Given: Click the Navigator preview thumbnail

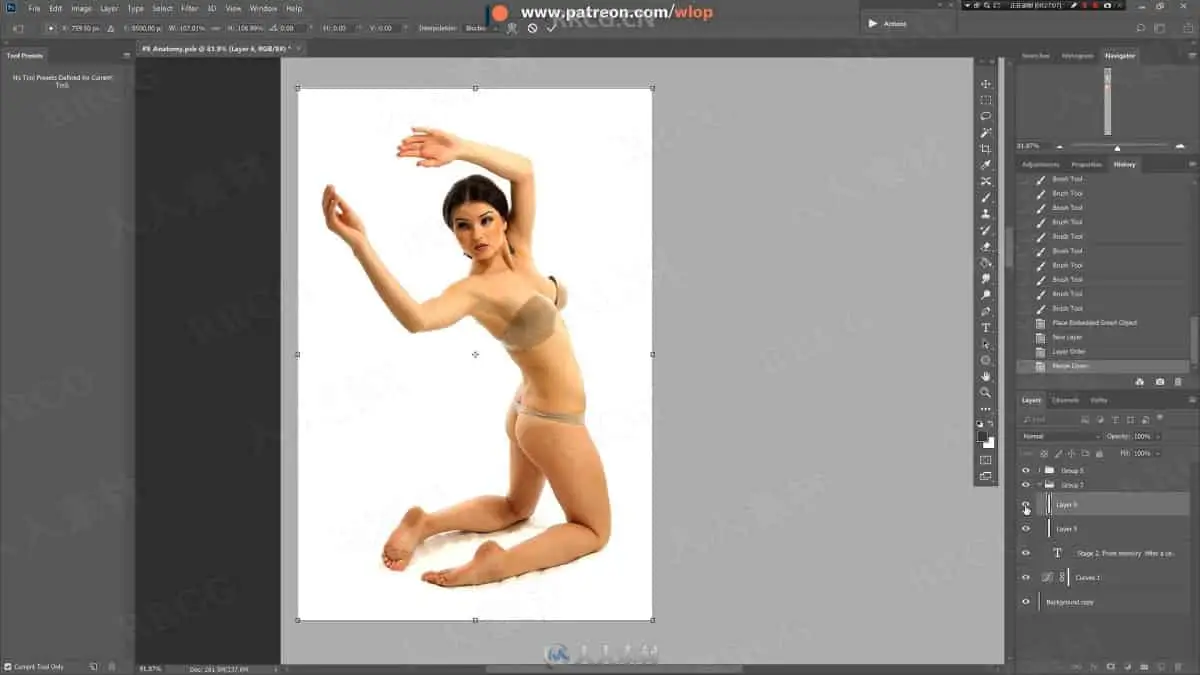Looking at the screenshot, I should click(x=1107, y=103).
